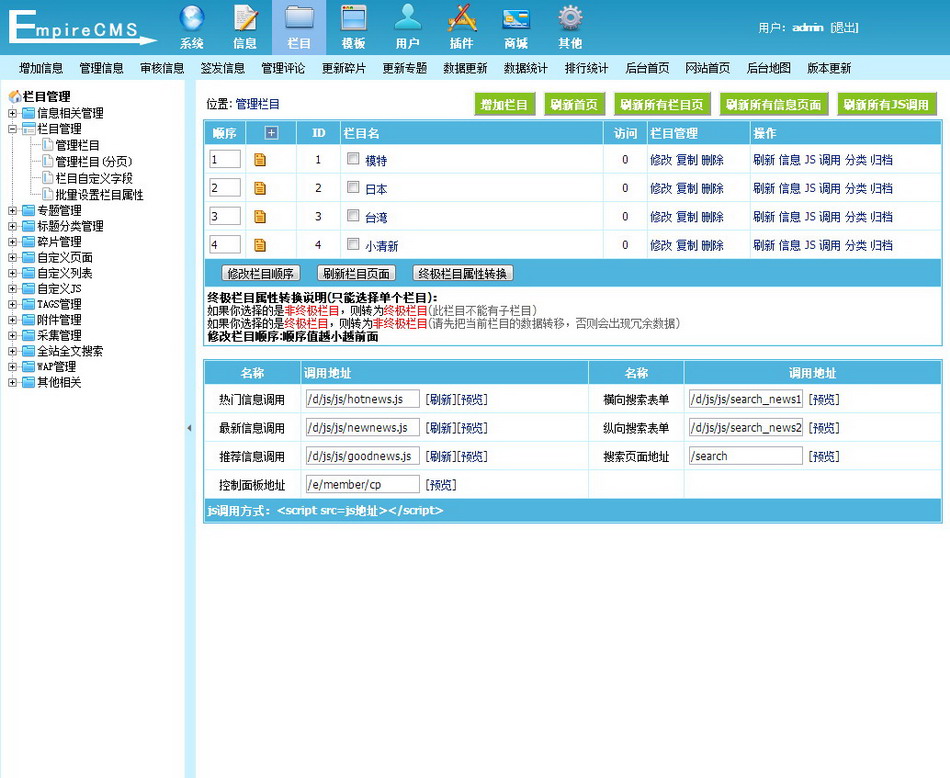Click the orange page icon in 小清新 row

[260, 245]
